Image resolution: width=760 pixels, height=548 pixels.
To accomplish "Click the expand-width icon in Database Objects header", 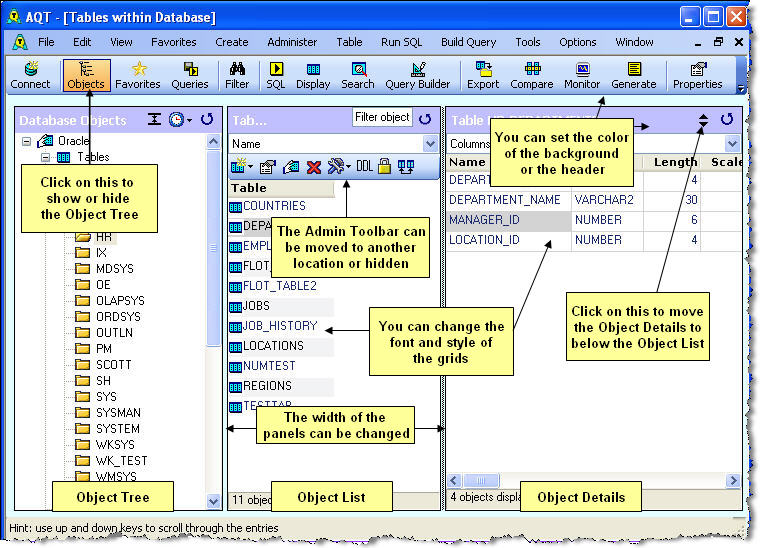I will pyautogui.click(x=155, y=119).
